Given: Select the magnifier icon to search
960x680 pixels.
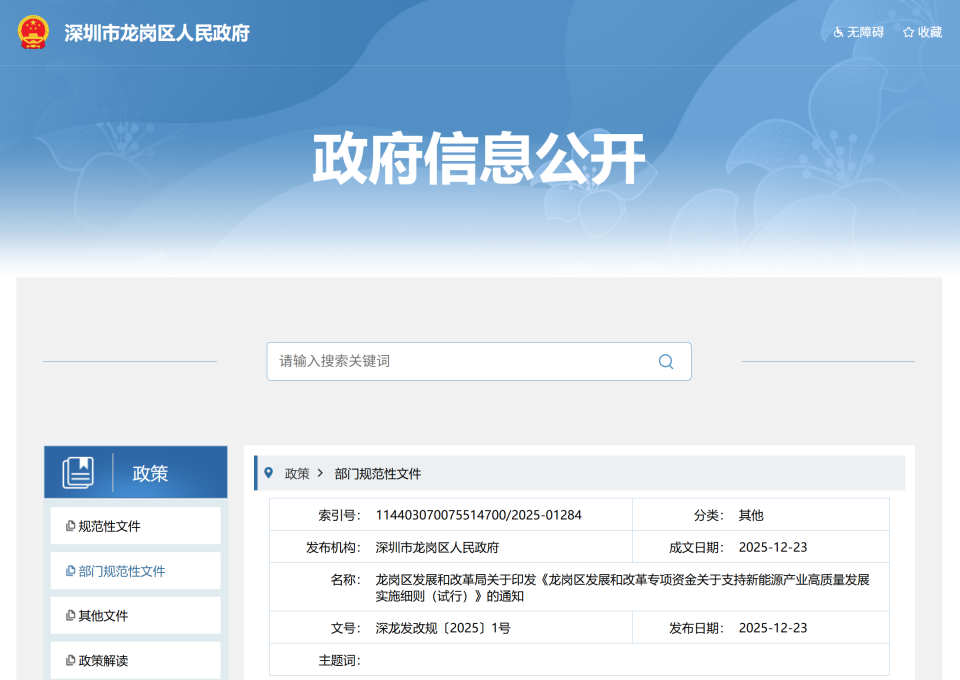Looking at the screenshot, I should [x=665, y=361].
